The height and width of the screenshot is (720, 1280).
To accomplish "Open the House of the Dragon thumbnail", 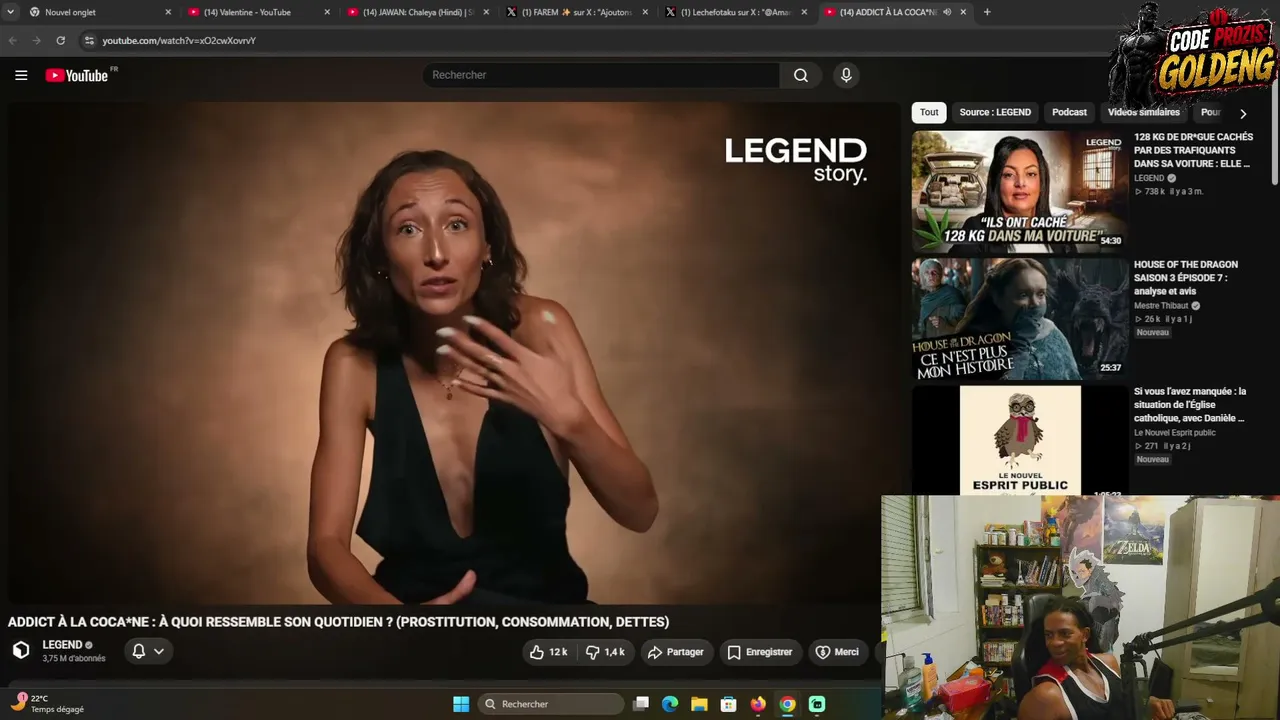I will click(1019, 318).
